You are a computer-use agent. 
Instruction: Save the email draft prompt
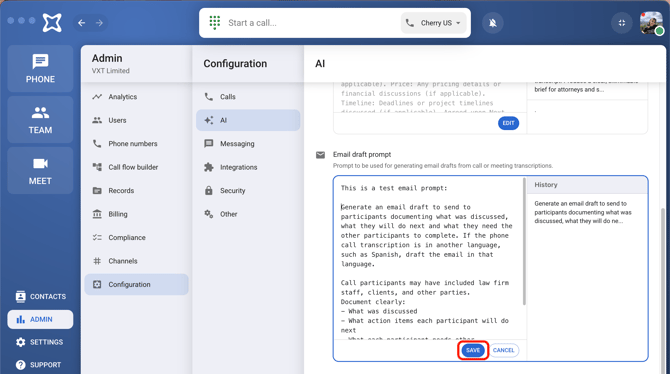pyautogui.click(x=473, y=350)
